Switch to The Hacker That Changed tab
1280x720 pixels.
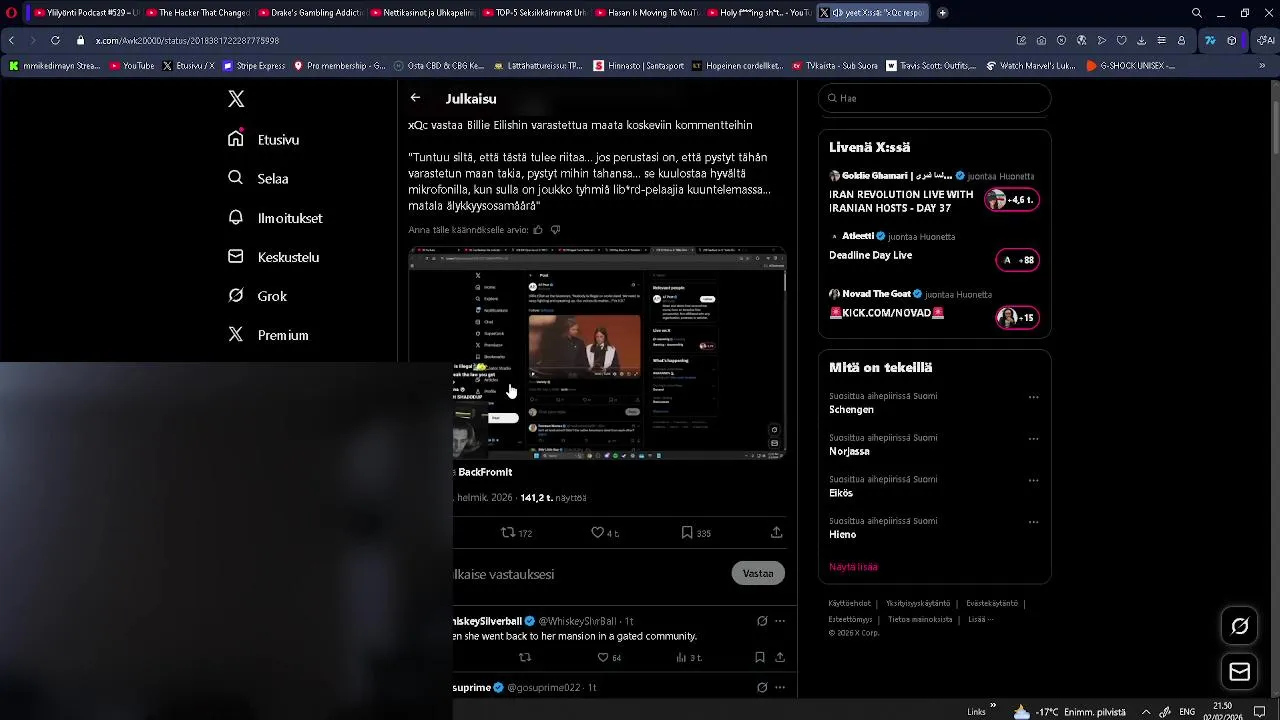point(197,13)
